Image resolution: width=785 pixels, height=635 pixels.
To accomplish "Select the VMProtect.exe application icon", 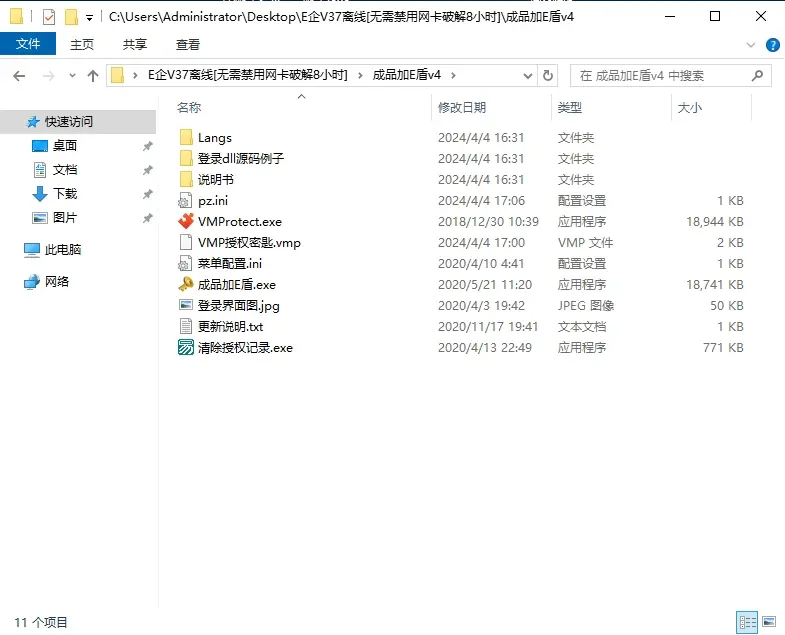I will coord(186,221).
